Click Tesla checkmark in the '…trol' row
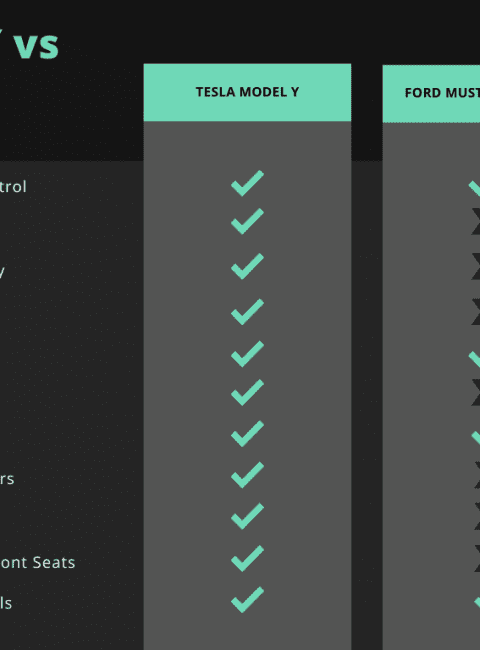Screen dimensions: 480x650 click(x=247, y=183)
